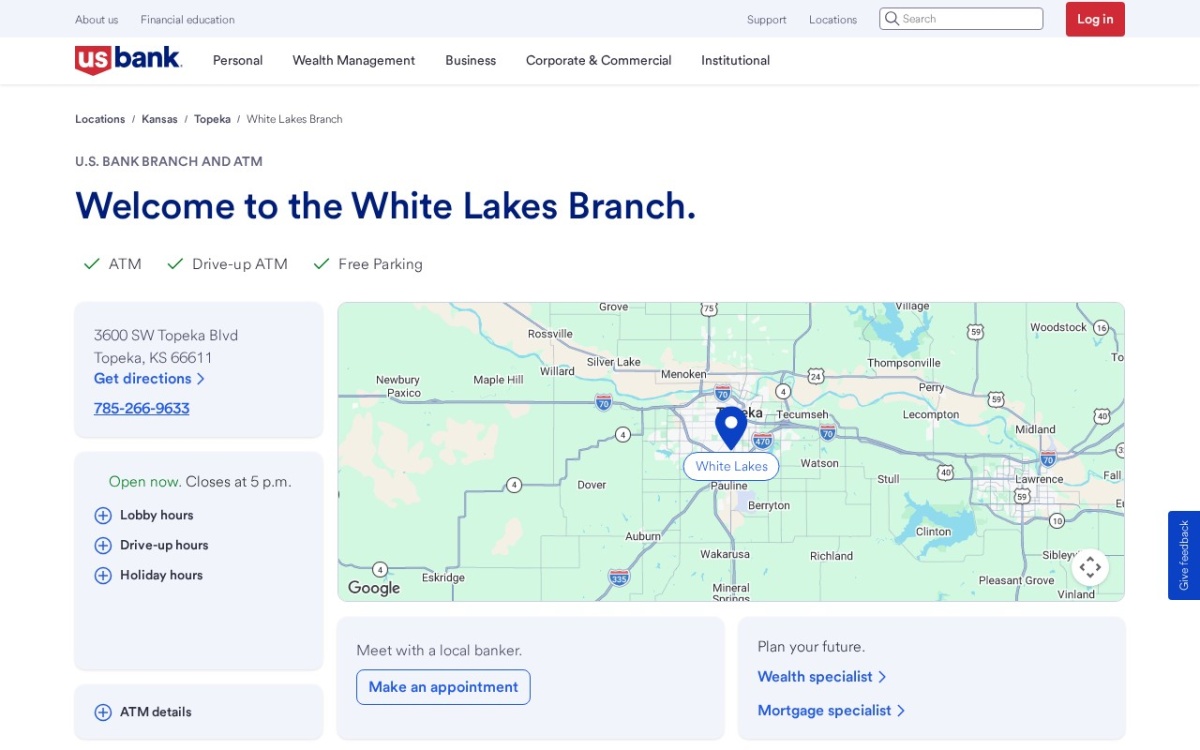1200x750 pixels.
Task: Go to Kansas breadcrumb
Action: coord(160,119)
